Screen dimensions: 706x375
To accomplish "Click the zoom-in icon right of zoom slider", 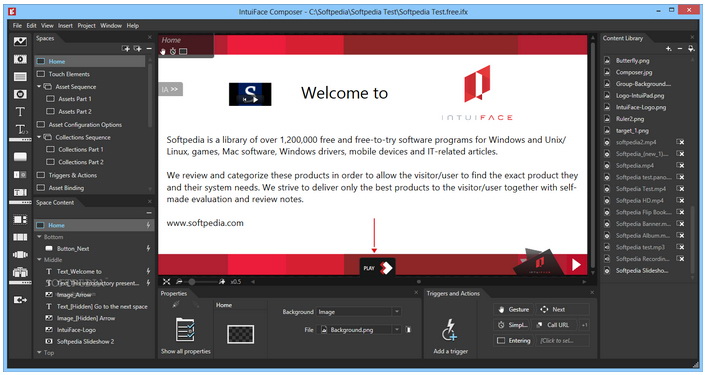I will pos(222,282).
